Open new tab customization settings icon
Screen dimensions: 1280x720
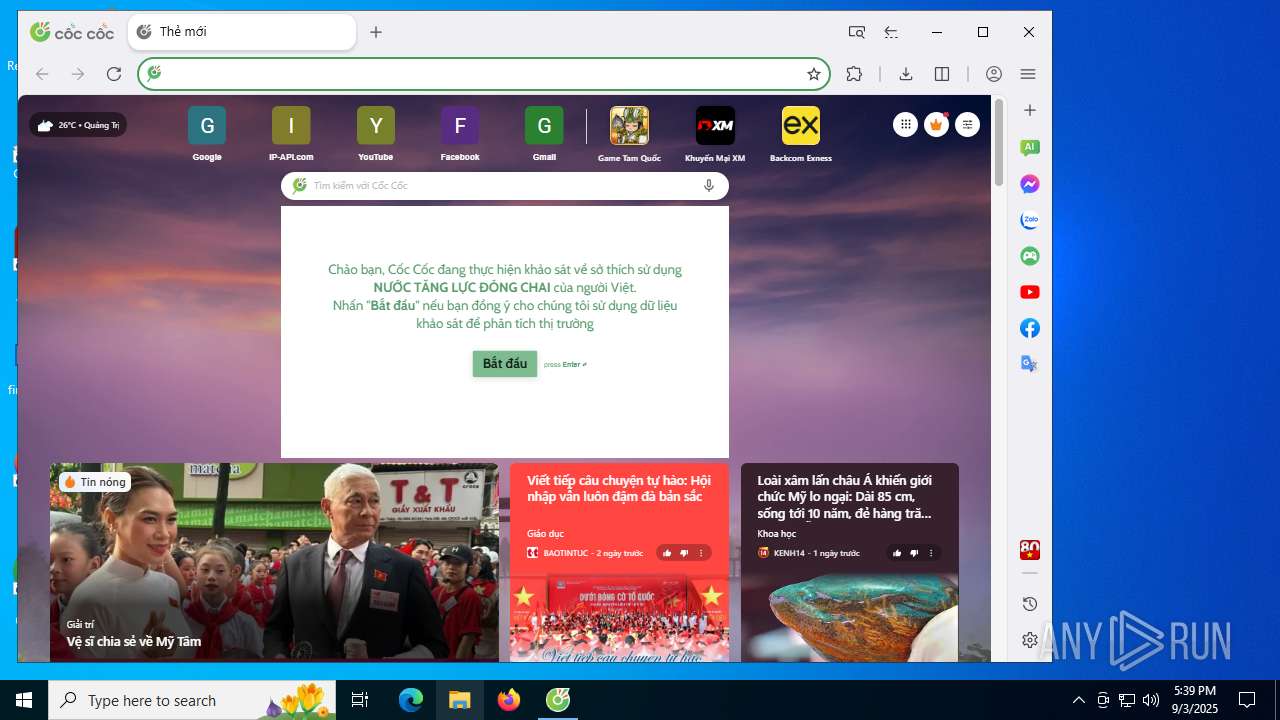pyautogui.click(x=967, y=125)
